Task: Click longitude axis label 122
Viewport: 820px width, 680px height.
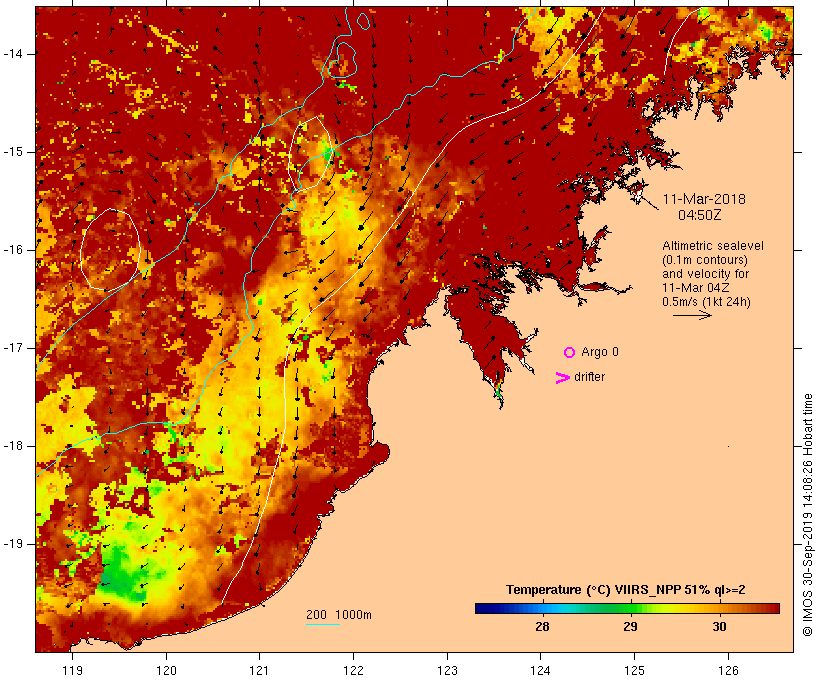Action: click(353, 670)
